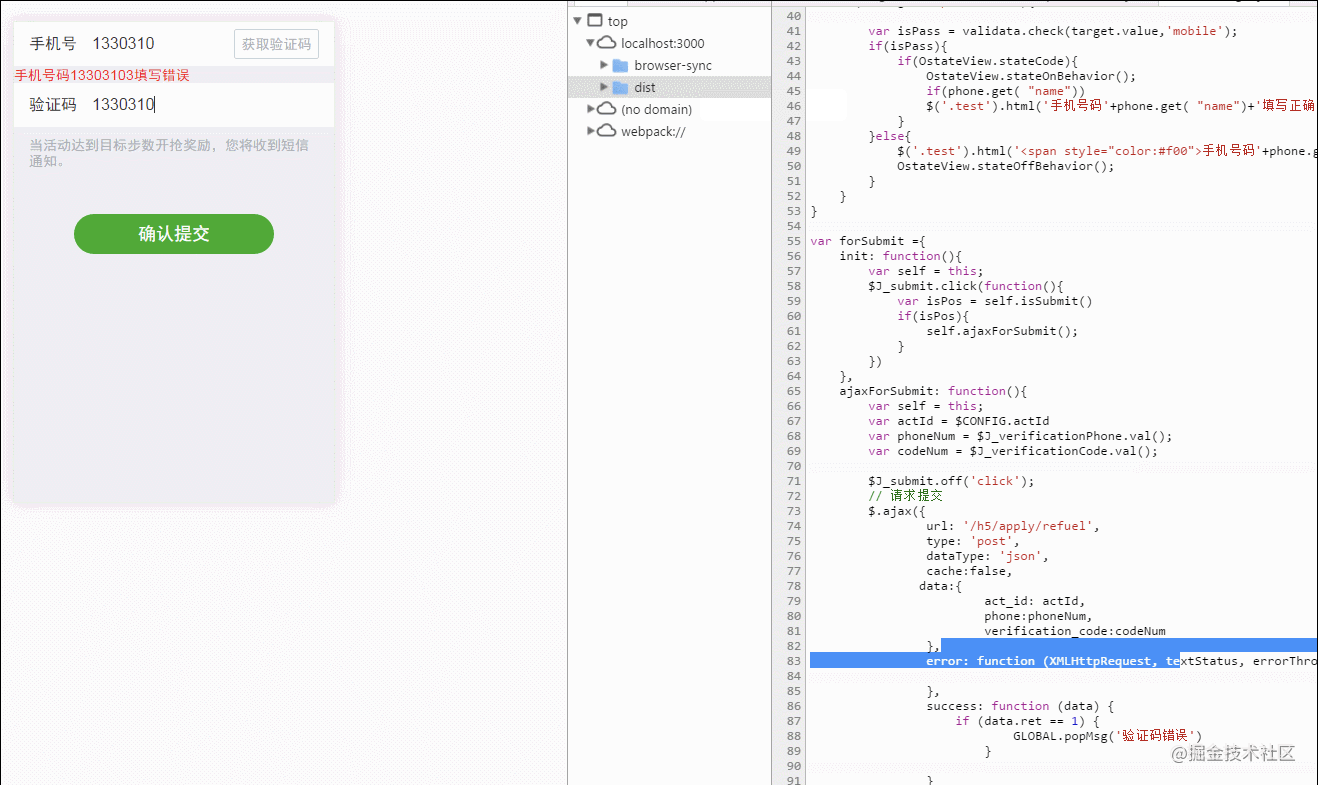Focus the 手机号 phone number input
This screenshot has width=1318, height=785.
tap(158, 44)
